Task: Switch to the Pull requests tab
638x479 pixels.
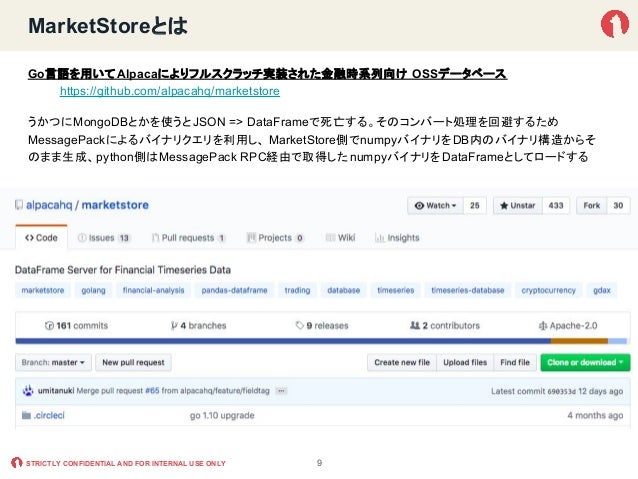Action: 188,238
